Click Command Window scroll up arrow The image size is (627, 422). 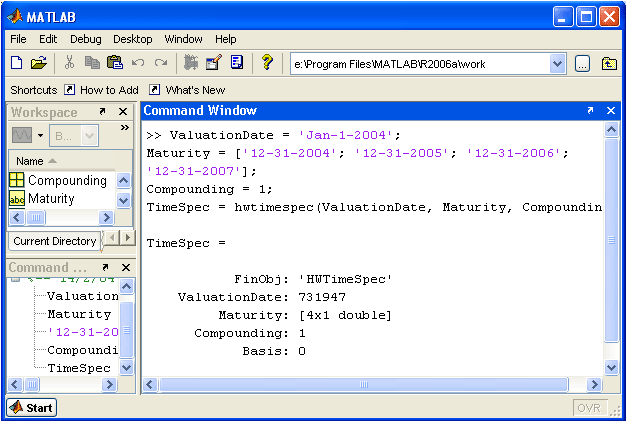click(x=611, y=130)
